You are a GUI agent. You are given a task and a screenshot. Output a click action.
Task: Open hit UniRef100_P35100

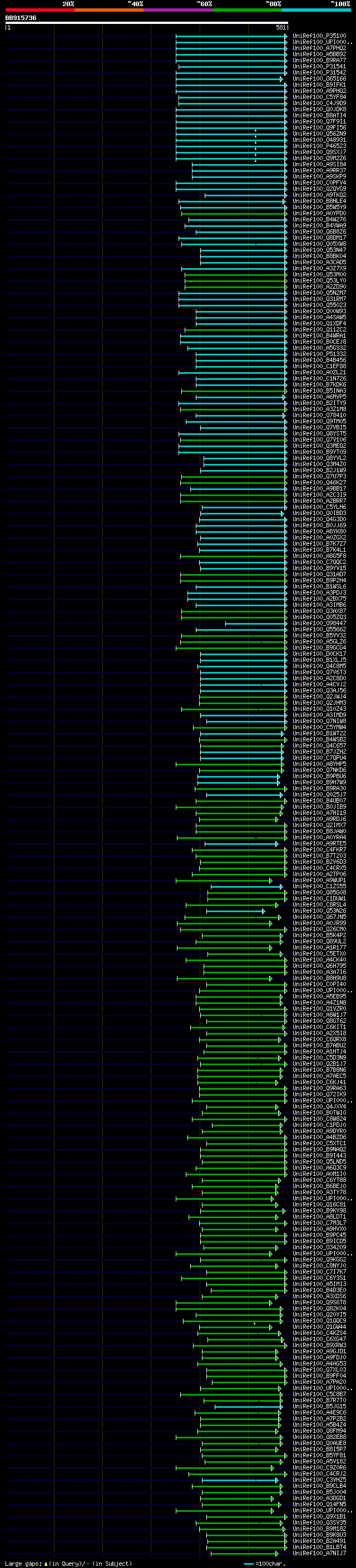click(319, 36)
